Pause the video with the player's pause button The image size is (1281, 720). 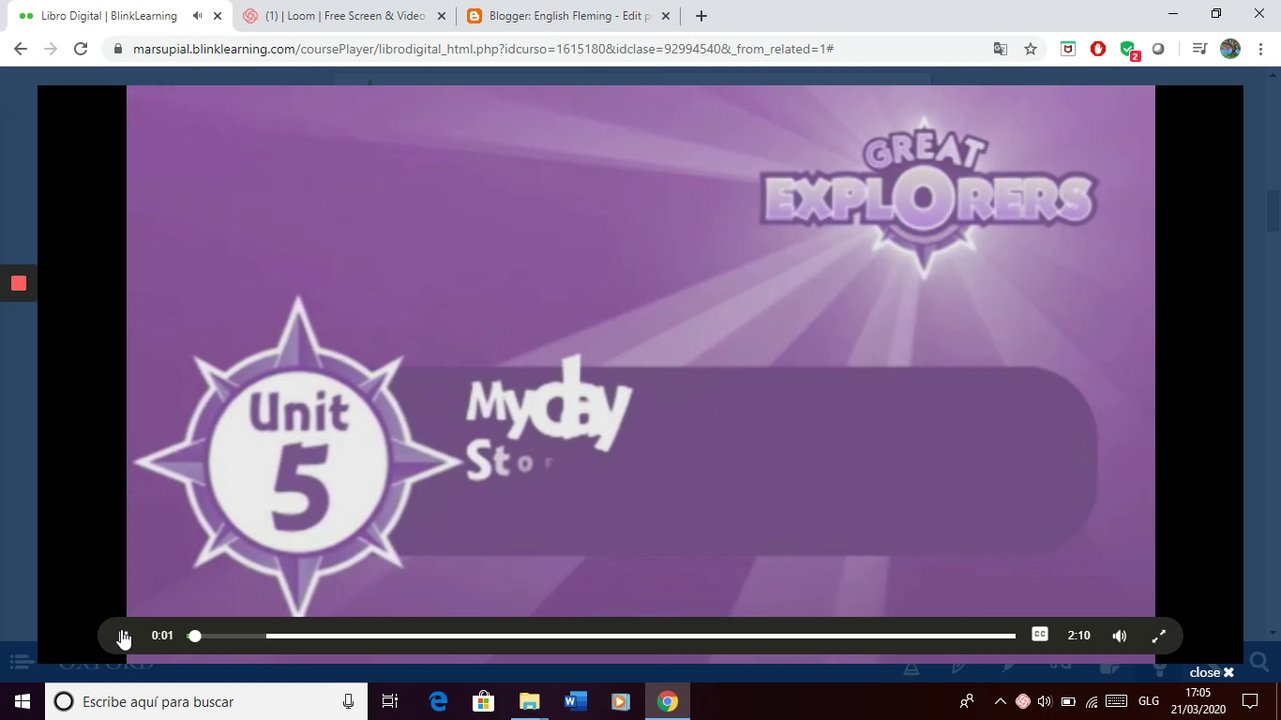[x=122, y=636]
